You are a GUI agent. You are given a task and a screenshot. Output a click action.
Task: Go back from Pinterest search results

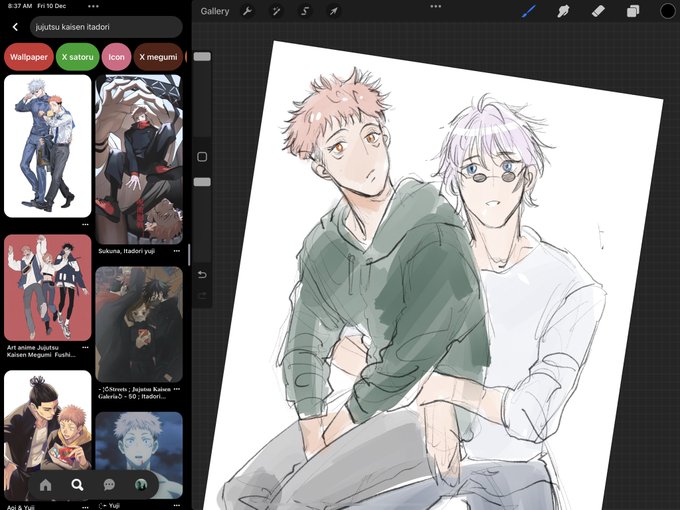pos(15,27)
